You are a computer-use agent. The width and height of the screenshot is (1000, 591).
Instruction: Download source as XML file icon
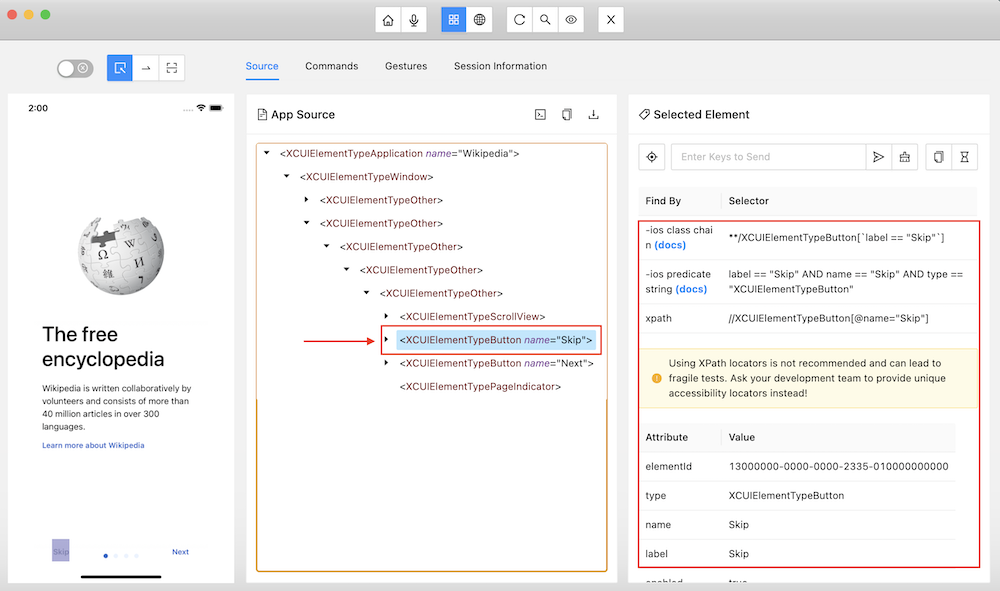click(594, 115)
